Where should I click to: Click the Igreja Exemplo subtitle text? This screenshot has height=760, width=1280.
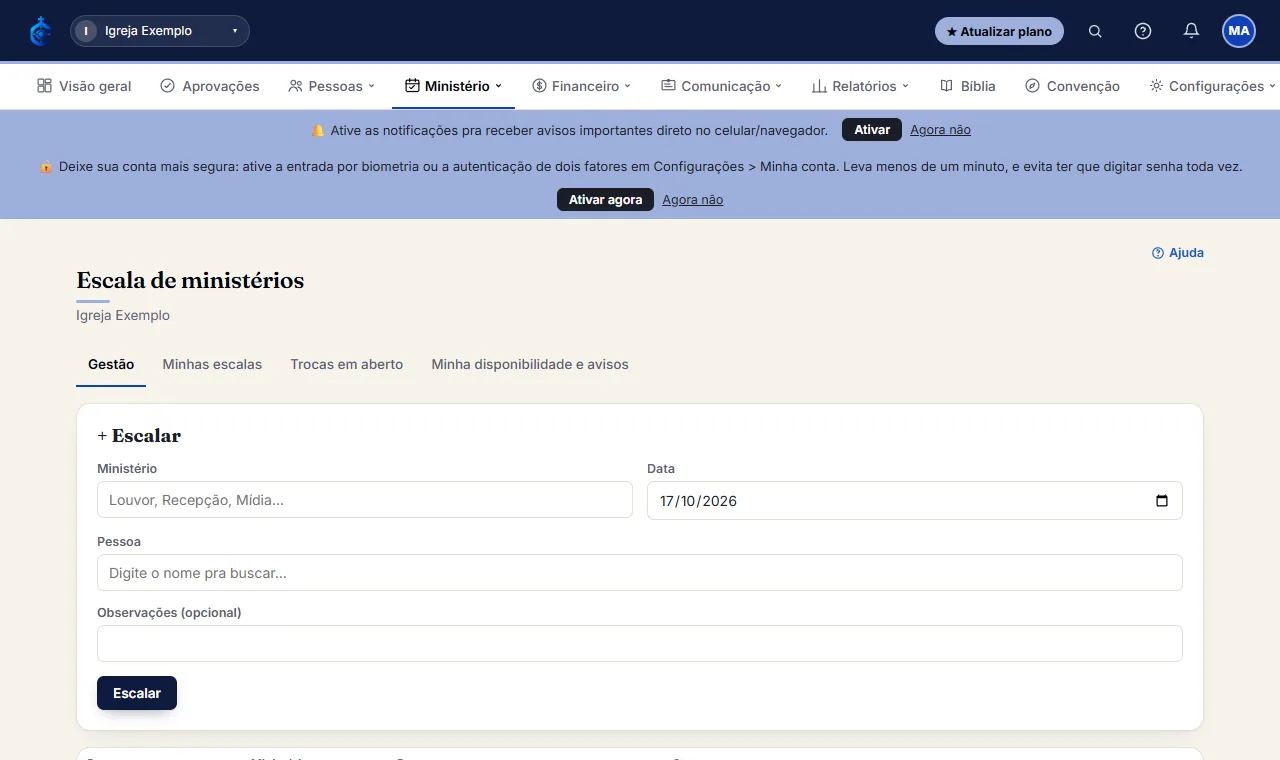(123, 315)
